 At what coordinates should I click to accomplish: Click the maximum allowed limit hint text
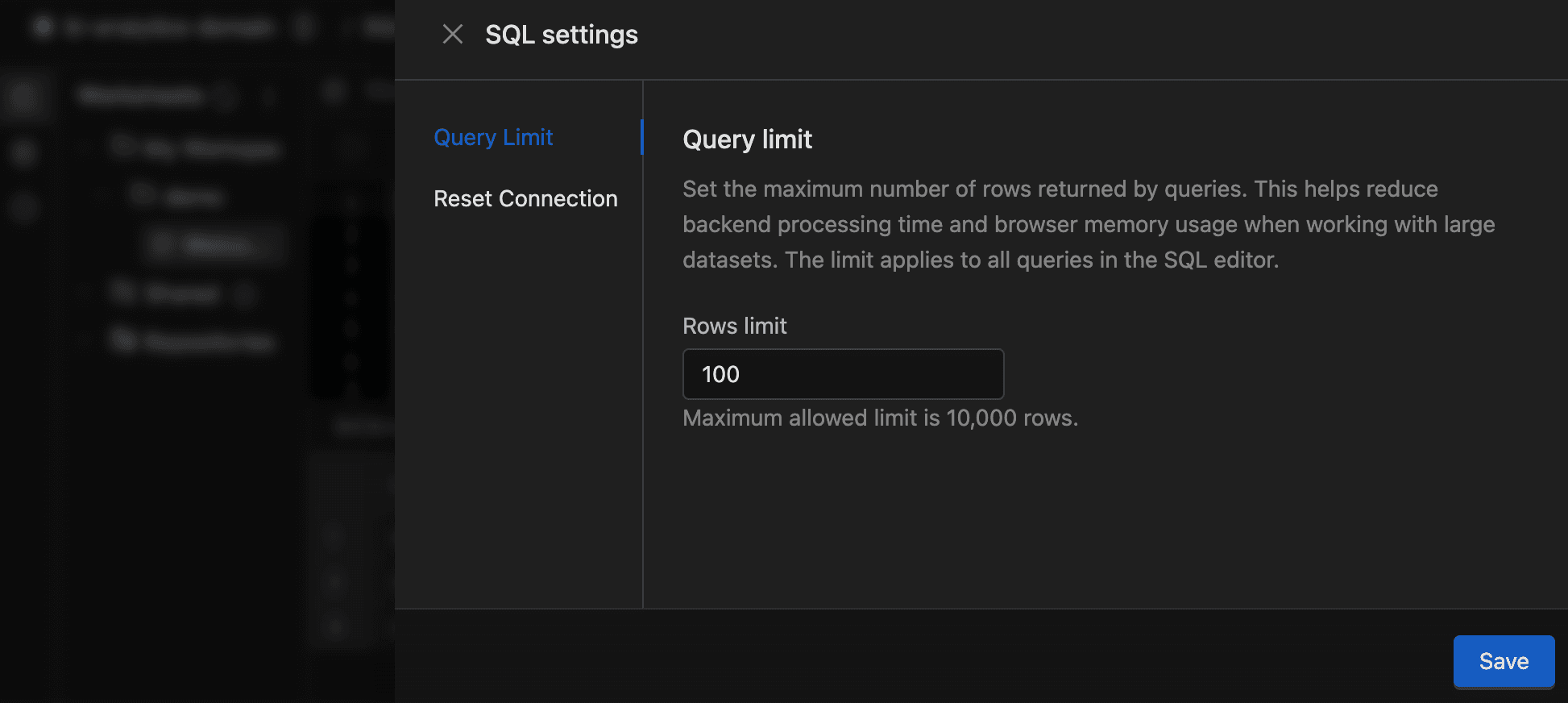coord(880,418)
